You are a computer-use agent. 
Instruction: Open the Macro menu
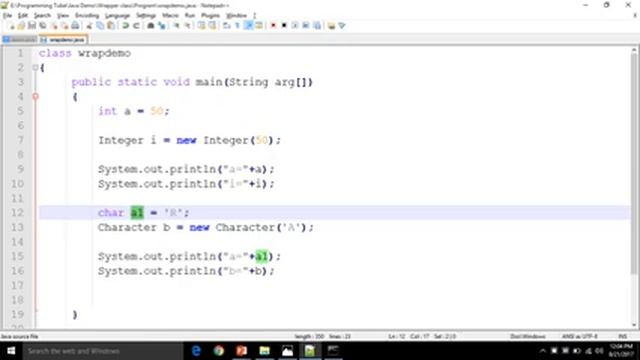click(170, 16)
